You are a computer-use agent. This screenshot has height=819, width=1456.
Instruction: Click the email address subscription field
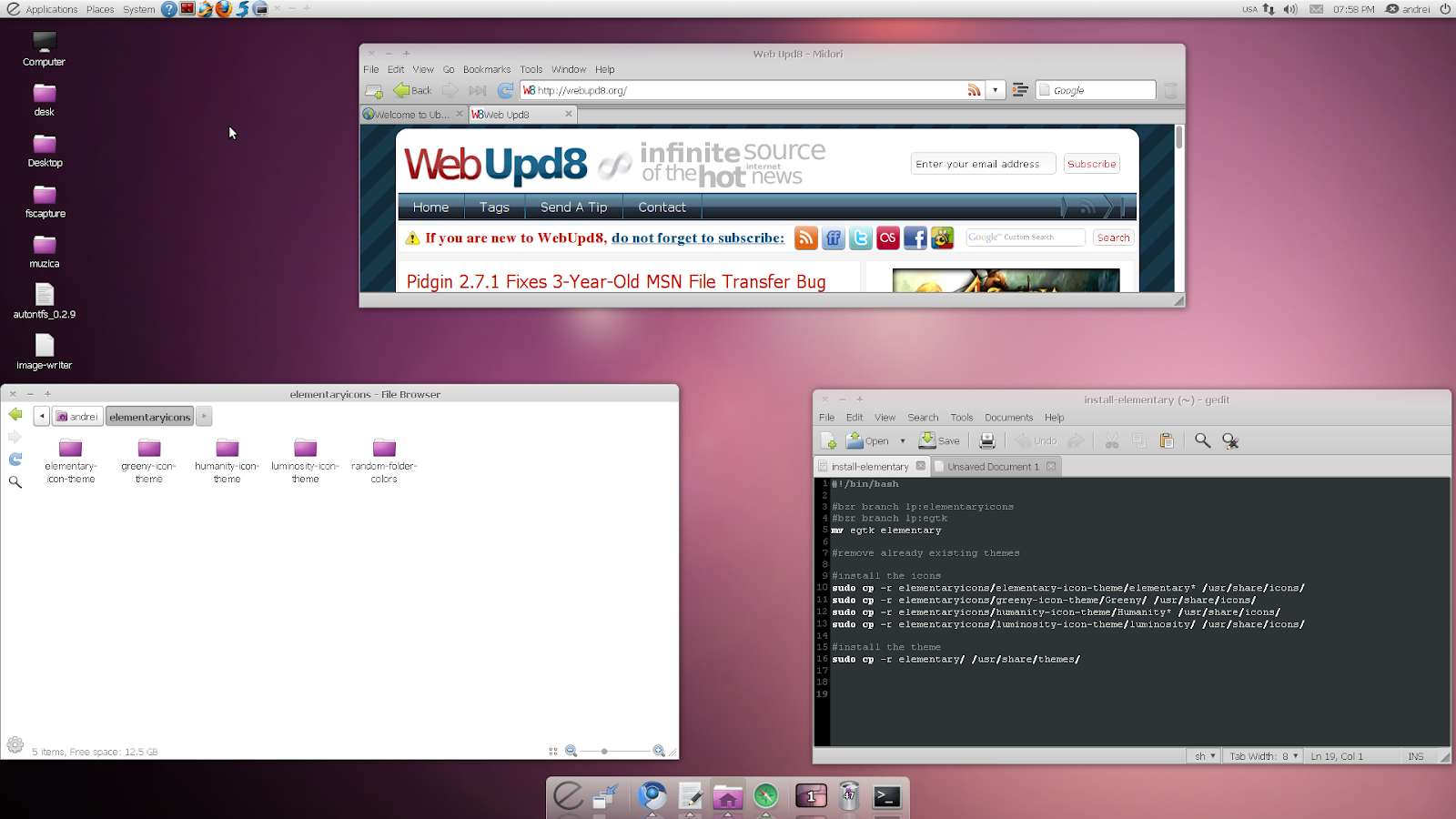pyautogui.click(x=983, y=164)
